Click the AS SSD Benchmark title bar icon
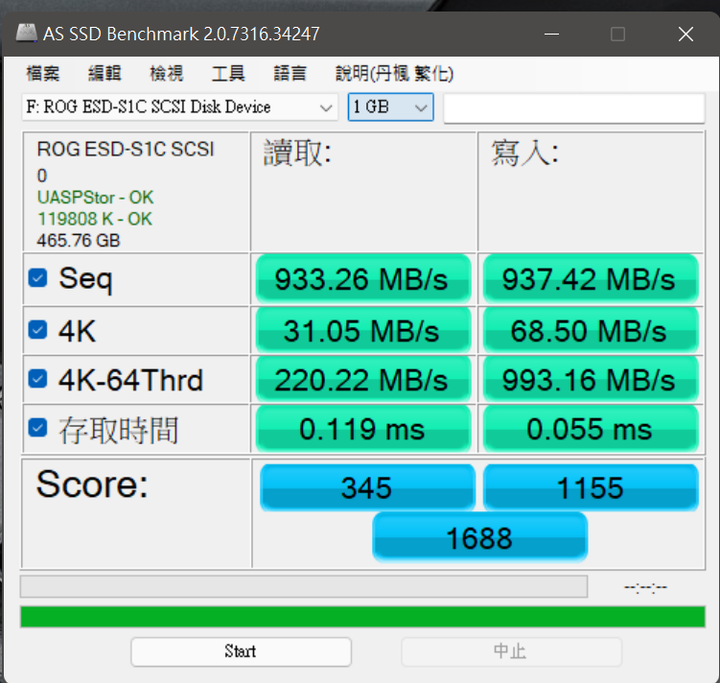720x683 pixels. [x=26, y=33]
